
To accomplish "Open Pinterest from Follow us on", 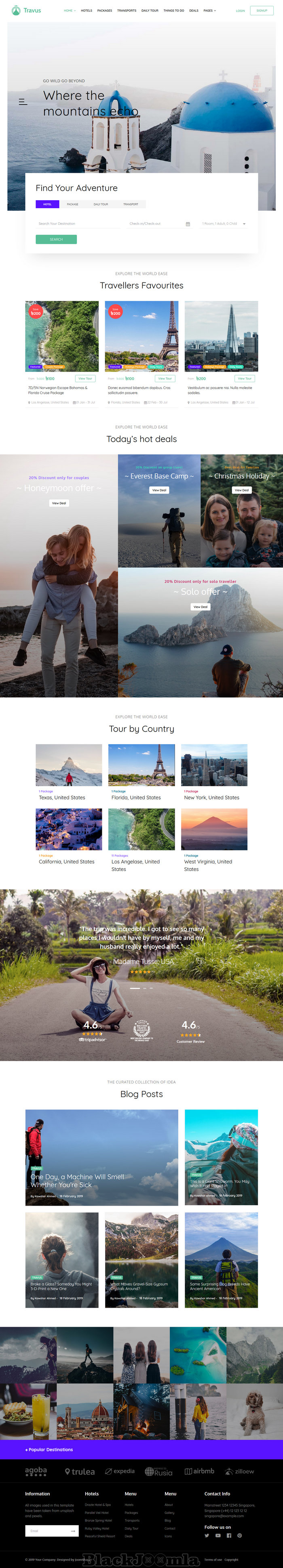I will tap(240, 1535).
